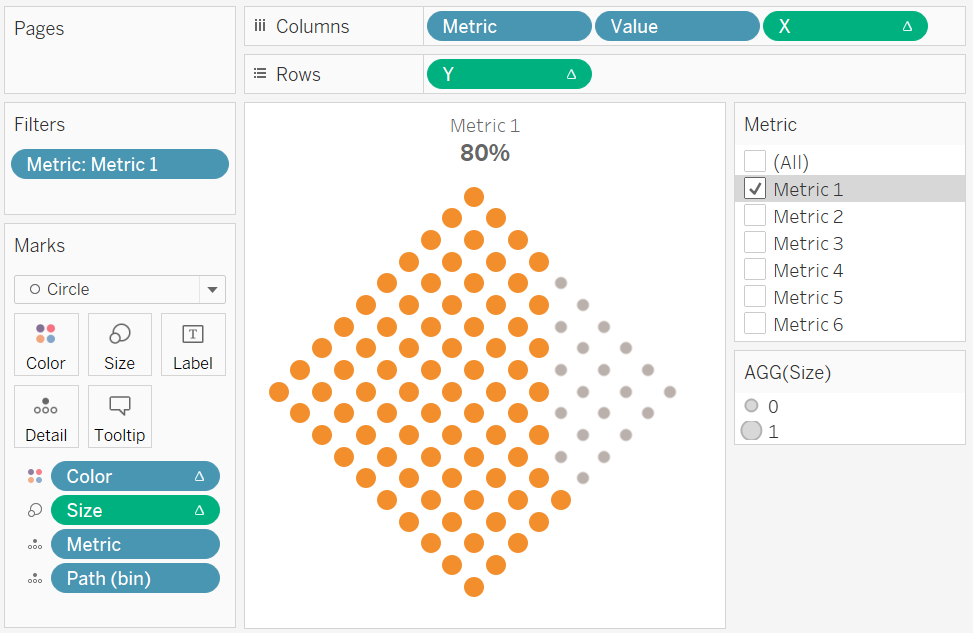Click the delta indicator on X pill

(907, 26)
